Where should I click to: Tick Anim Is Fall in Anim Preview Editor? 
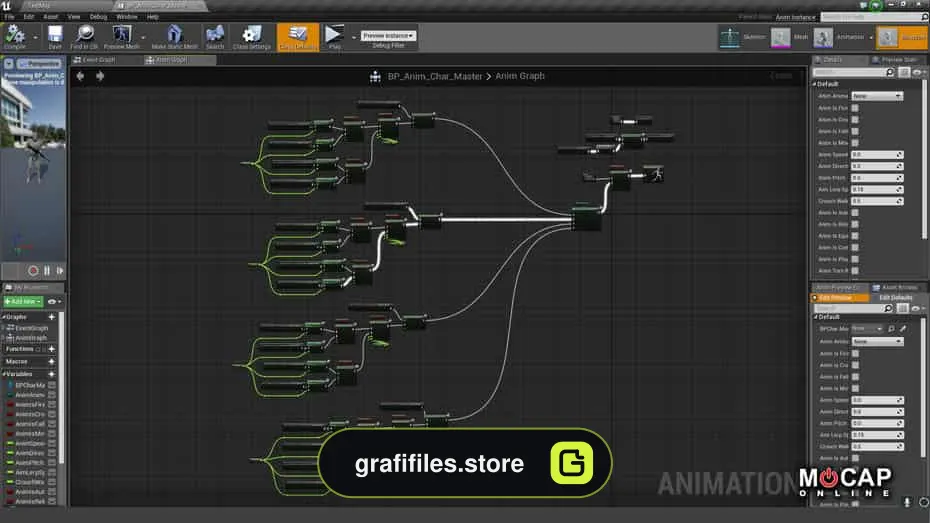coord(855,377)
